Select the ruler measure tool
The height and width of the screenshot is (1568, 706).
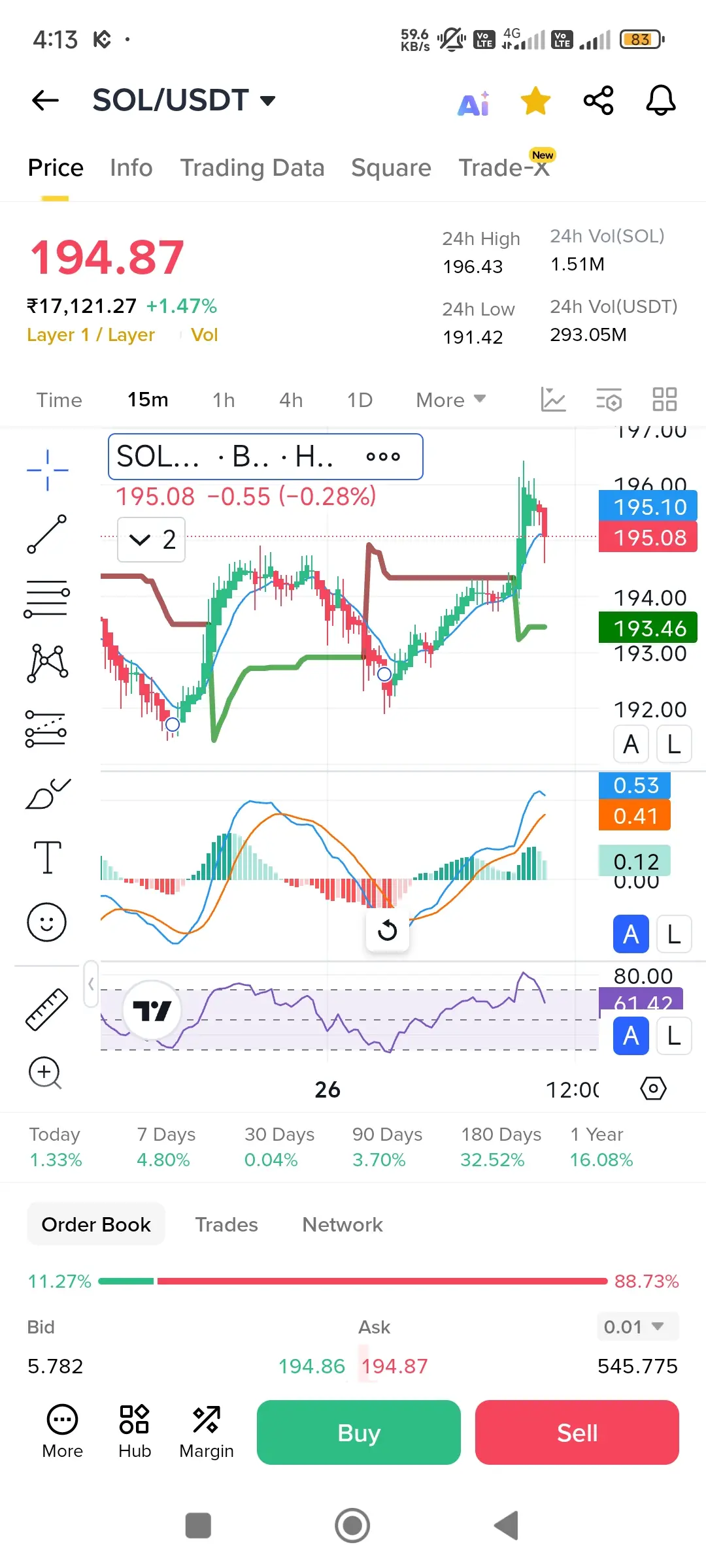pyautogui.click(x=46, y=1009)
